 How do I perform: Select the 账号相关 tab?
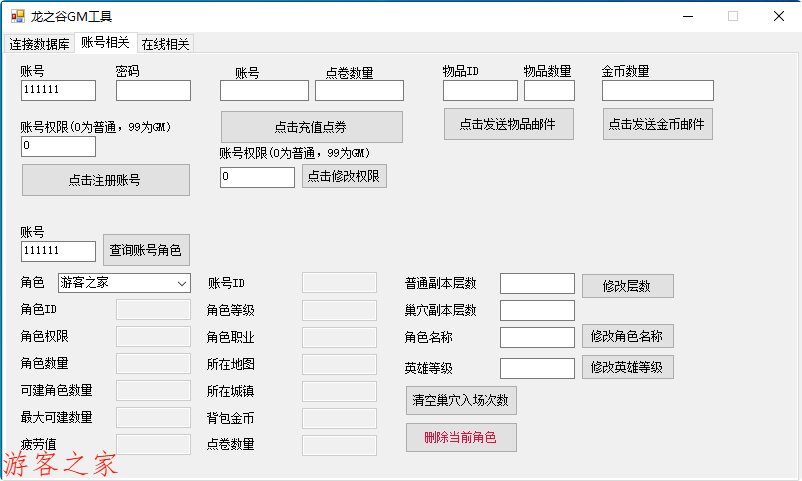coord(105,43)
